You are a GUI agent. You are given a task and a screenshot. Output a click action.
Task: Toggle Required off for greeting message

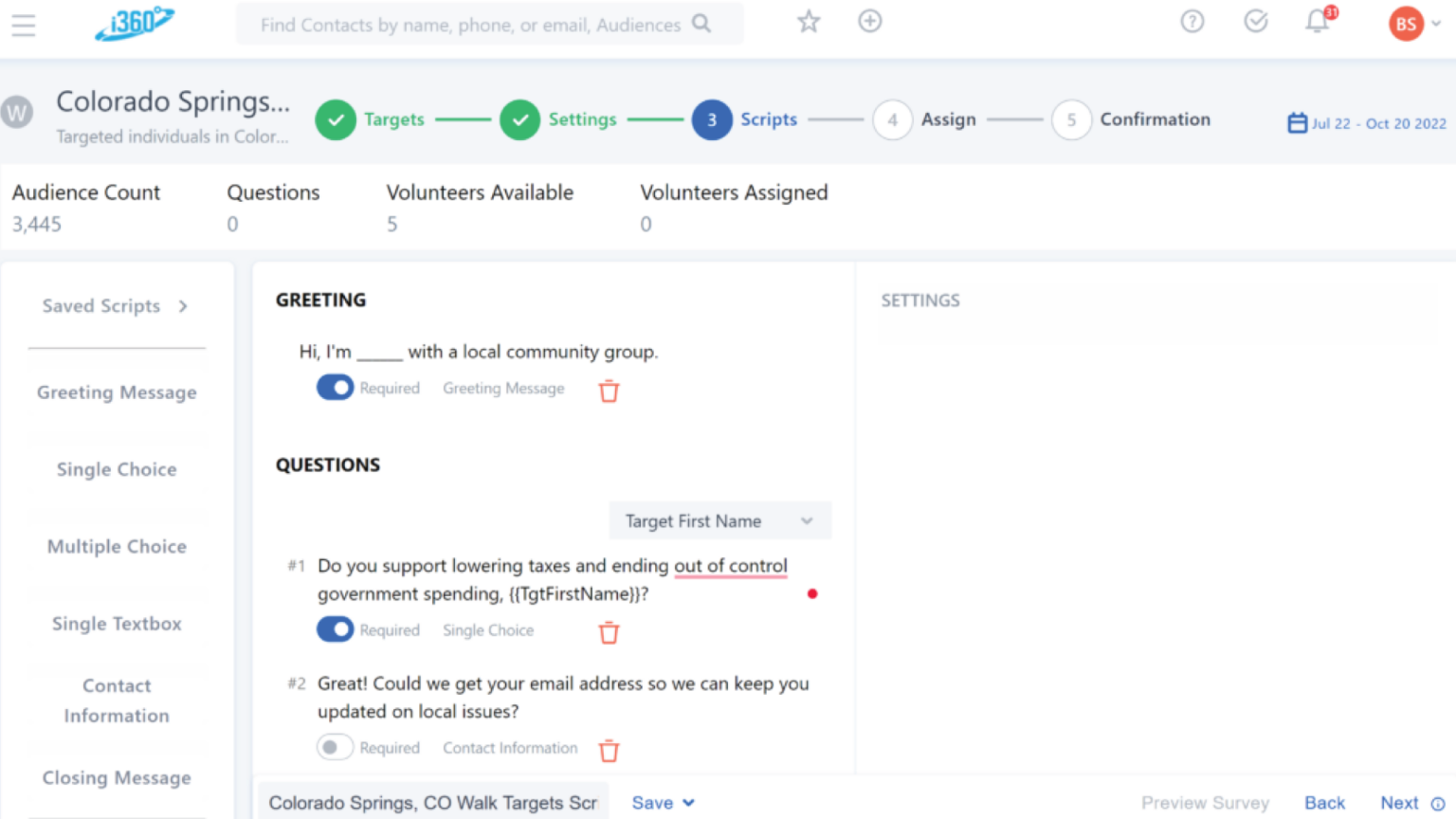point(335,388)
